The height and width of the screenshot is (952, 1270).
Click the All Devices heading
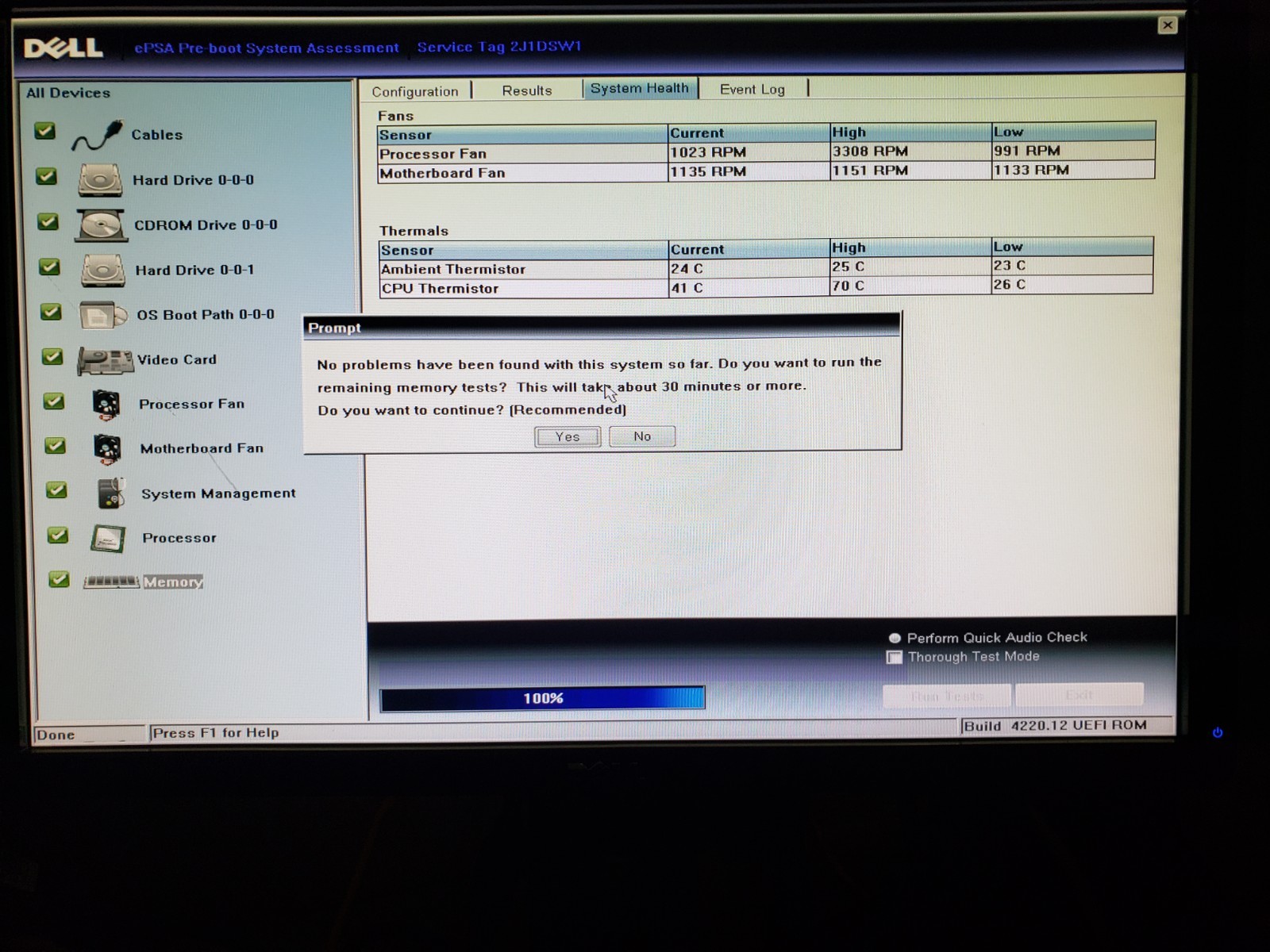point(68,93)
